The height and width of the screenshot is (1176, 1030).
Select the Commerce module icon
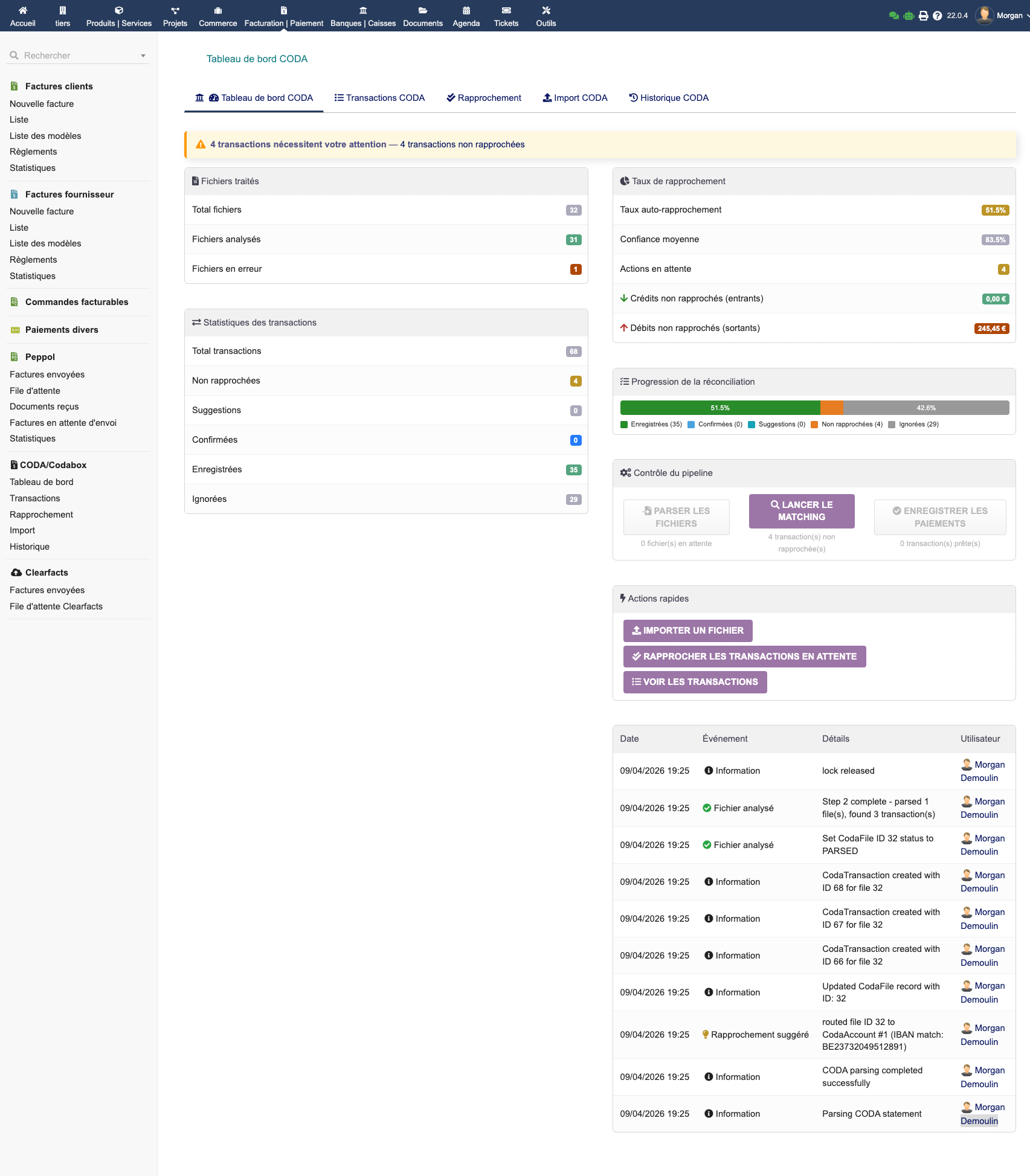(217, 10)
